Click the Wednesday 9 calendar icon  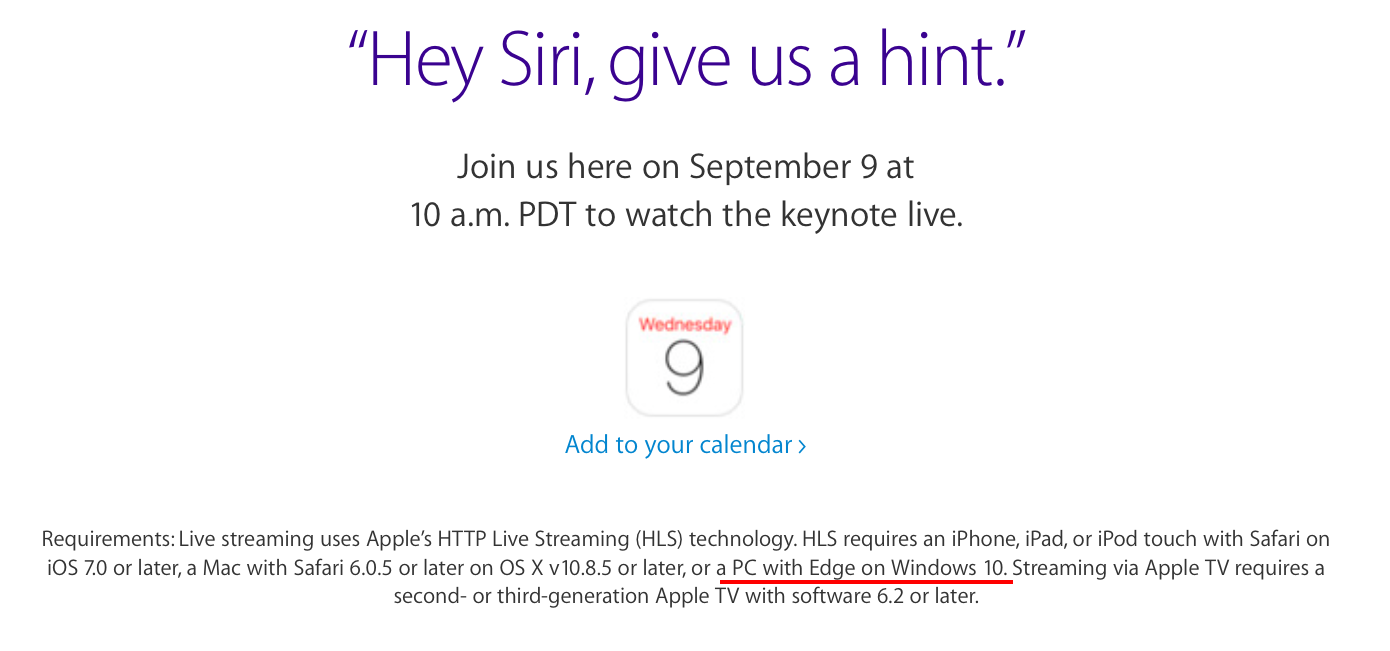(x=685, y=358)
